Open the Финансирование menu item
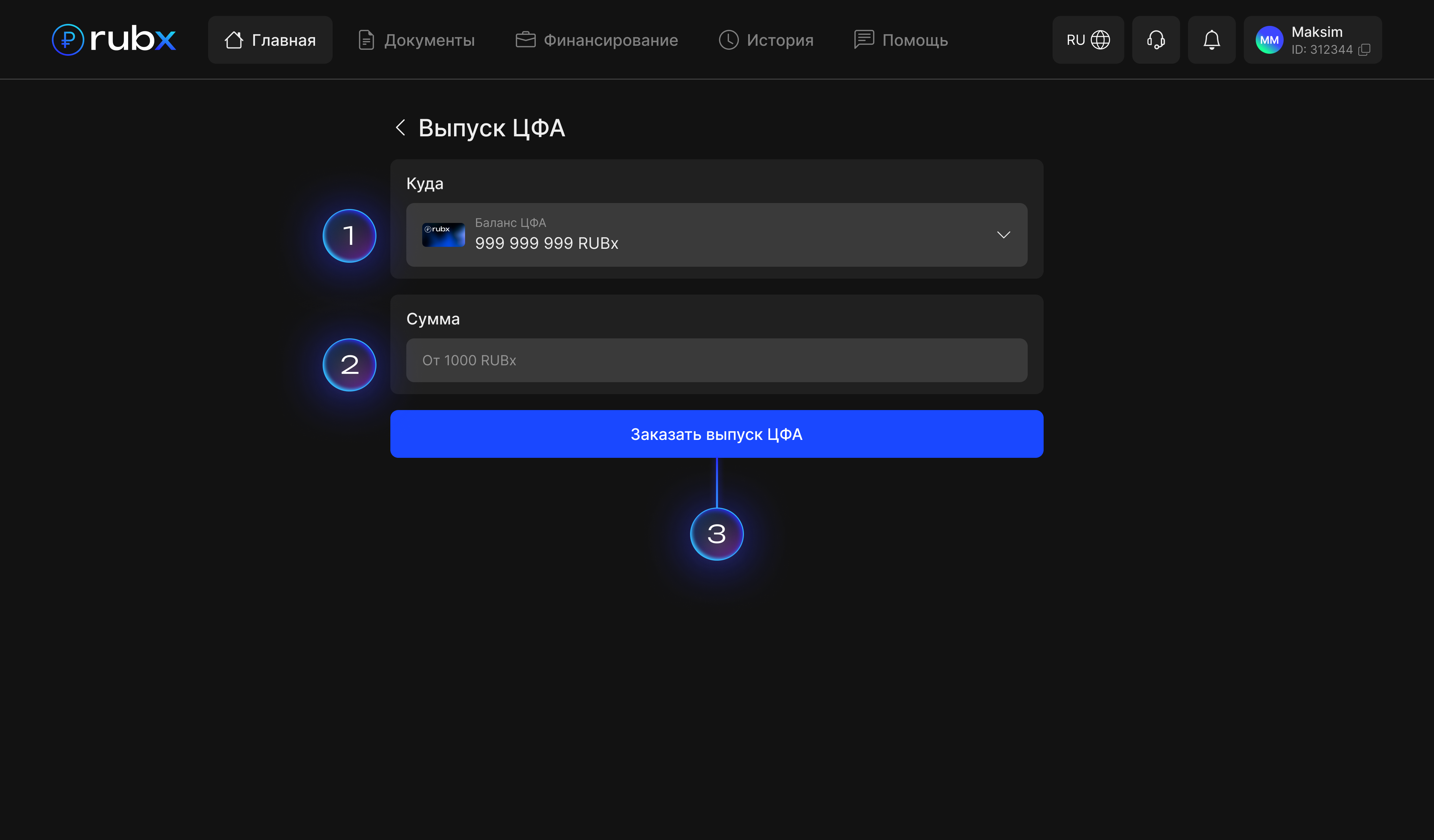The image size is (1434, 840). click(597, 40)
